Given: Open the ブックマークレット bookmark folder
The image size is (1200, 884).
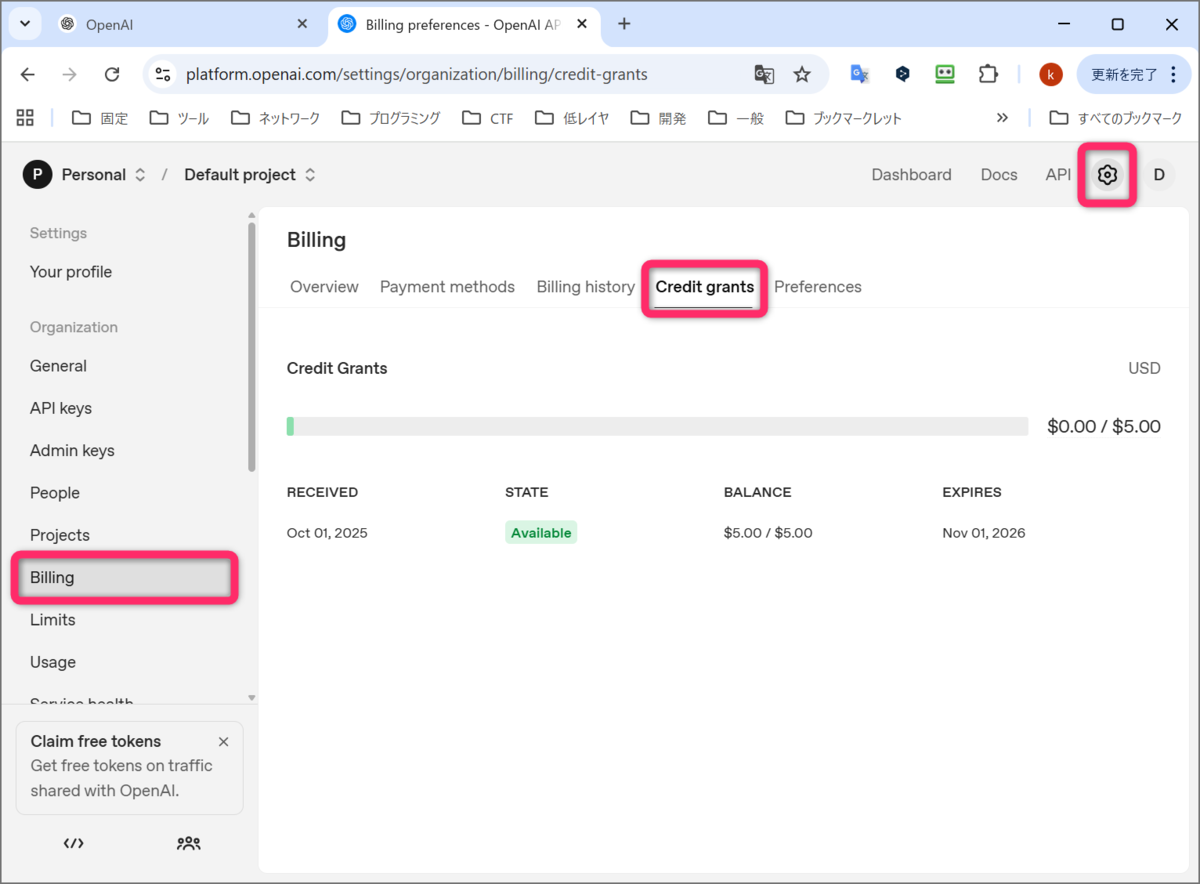Looking at the screenshot, I should (x=844, y=118).
